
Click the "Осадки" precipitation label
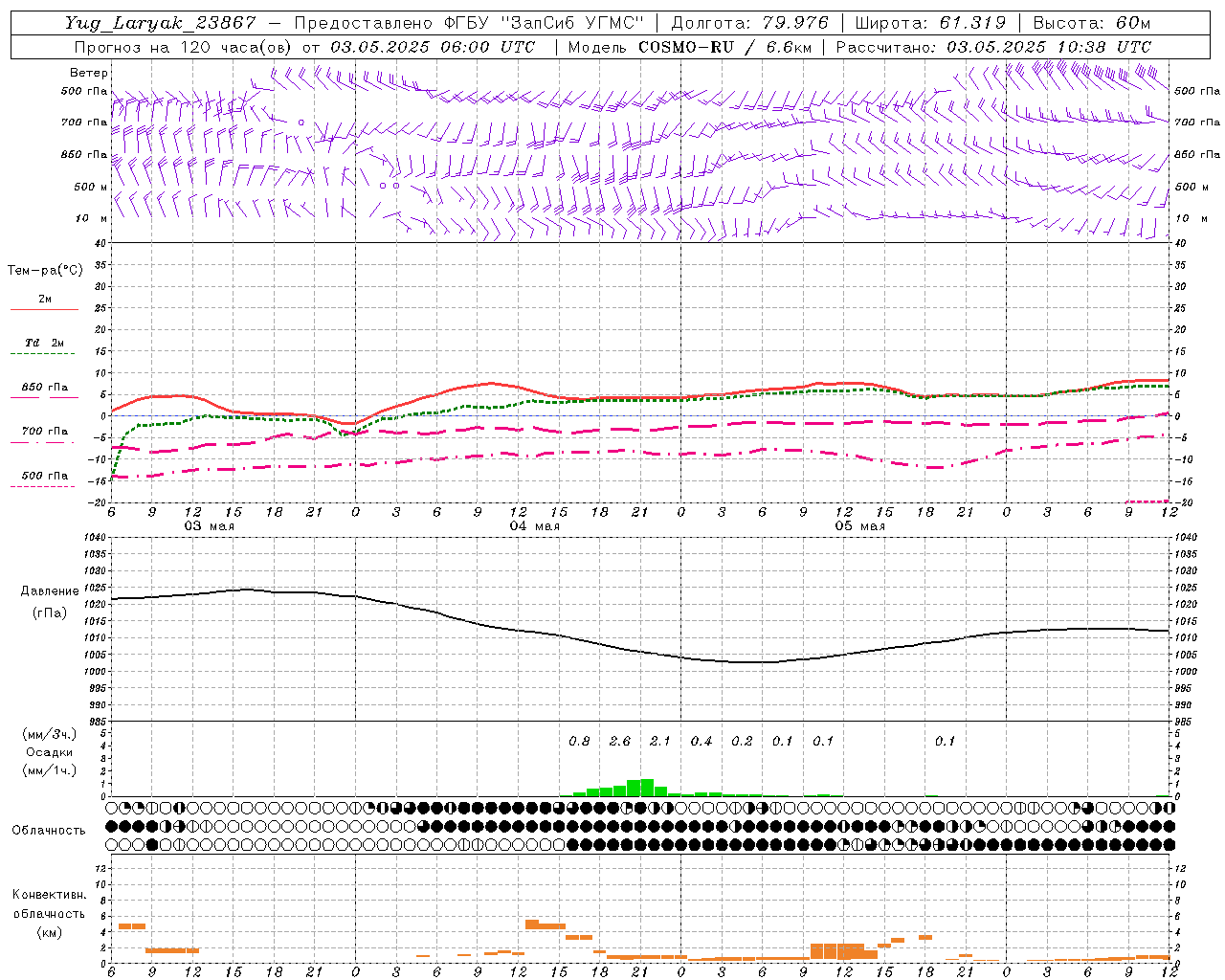[50, 752]
